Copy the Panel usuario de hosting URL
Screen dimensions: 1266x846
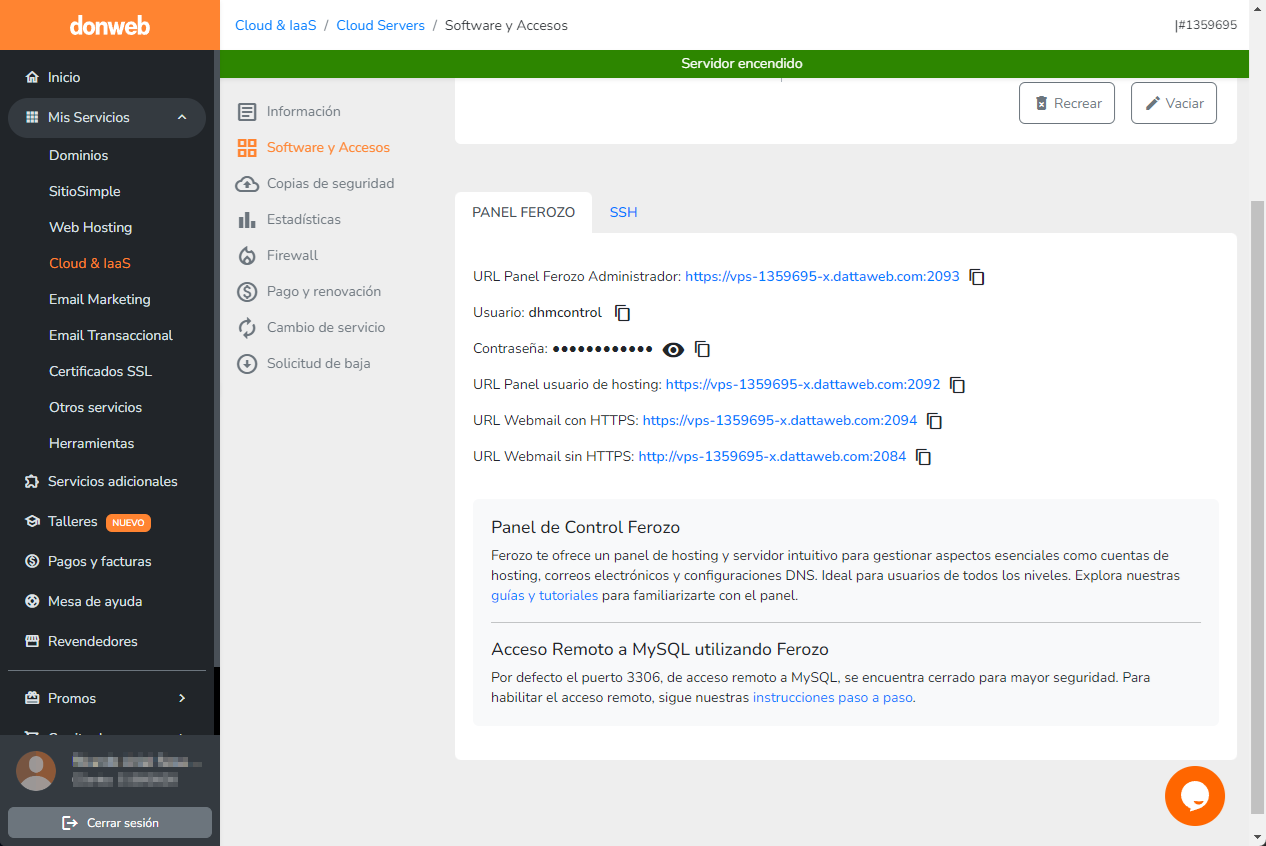[958, 385]
